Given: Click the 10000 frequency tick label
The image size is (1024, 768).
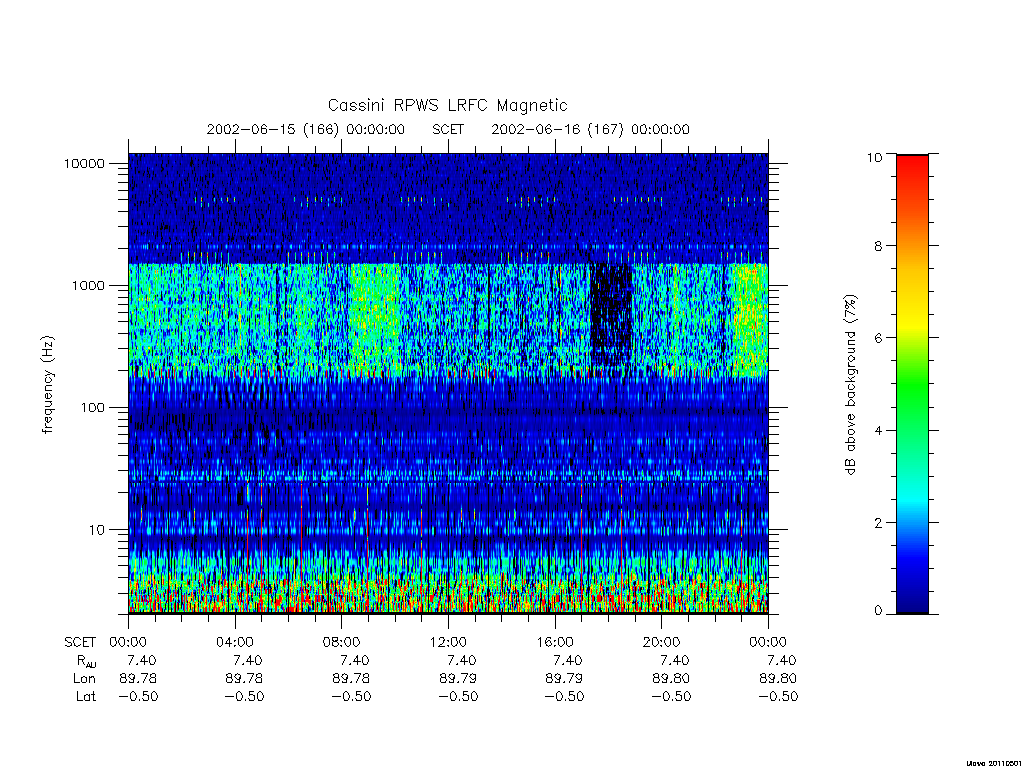Looking at the screenshot, I should [x=84, y=163].
